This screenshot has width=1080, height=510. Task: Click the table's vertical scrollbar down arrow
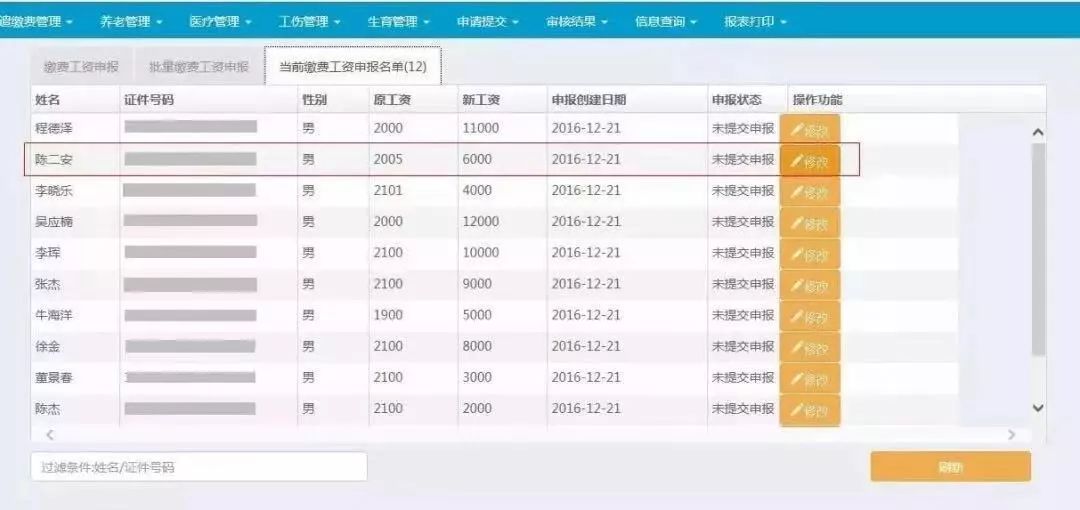(1039, 408)
